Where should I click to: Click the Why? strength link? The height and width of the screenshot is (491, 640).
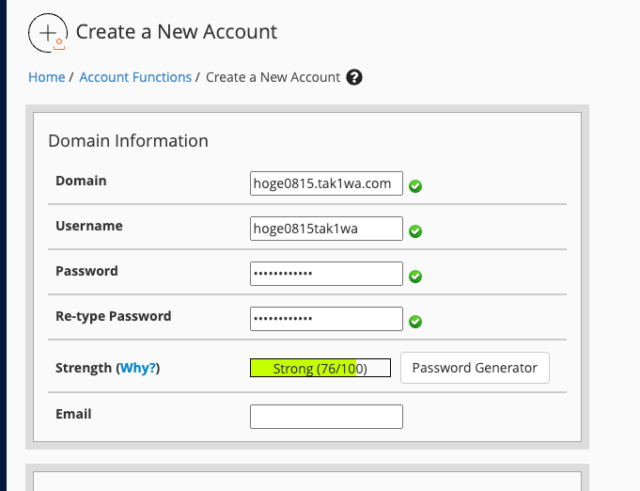coord(138,368)
